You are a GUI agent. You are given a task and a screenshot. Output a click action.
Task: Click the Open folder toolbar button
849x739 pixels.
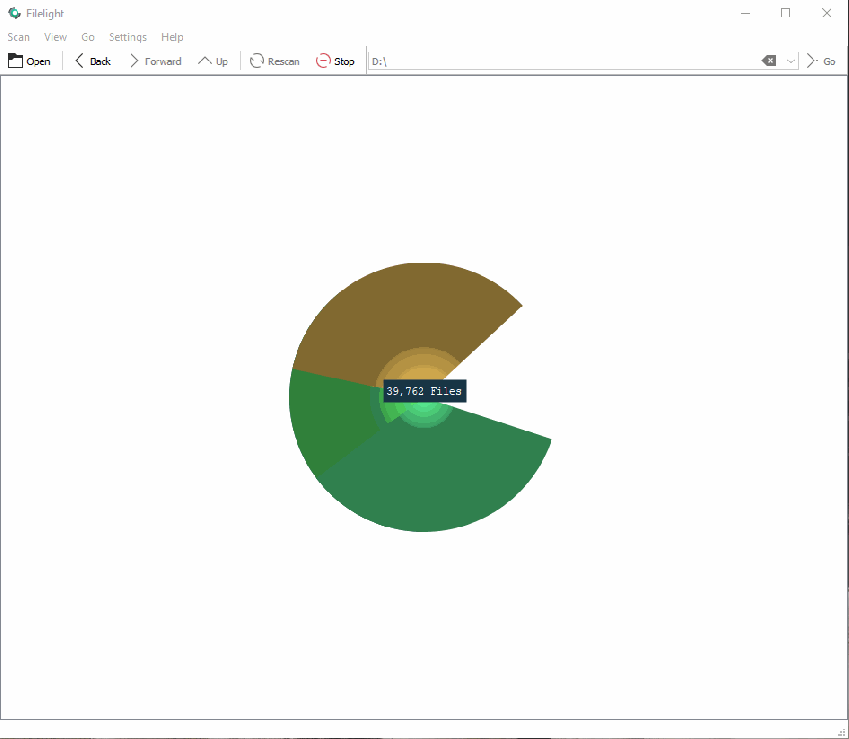(x=29, y=61)
